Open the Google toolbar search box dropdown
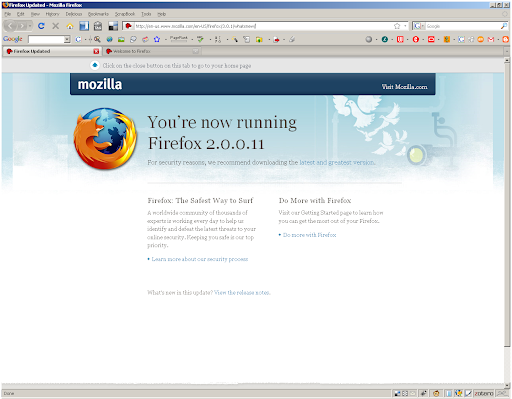The width and height of the screenshot is (512, 399). [67, 39]
